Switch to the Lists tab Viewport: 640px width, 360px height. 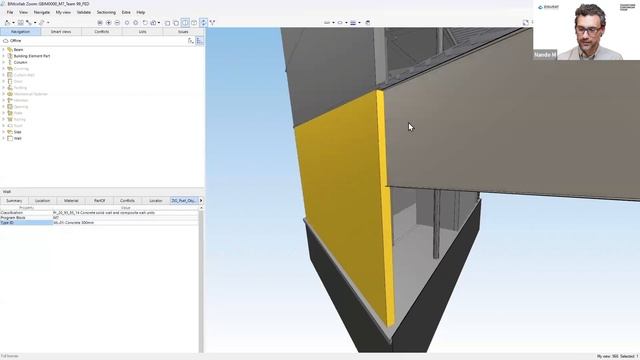tap(142, 31)
